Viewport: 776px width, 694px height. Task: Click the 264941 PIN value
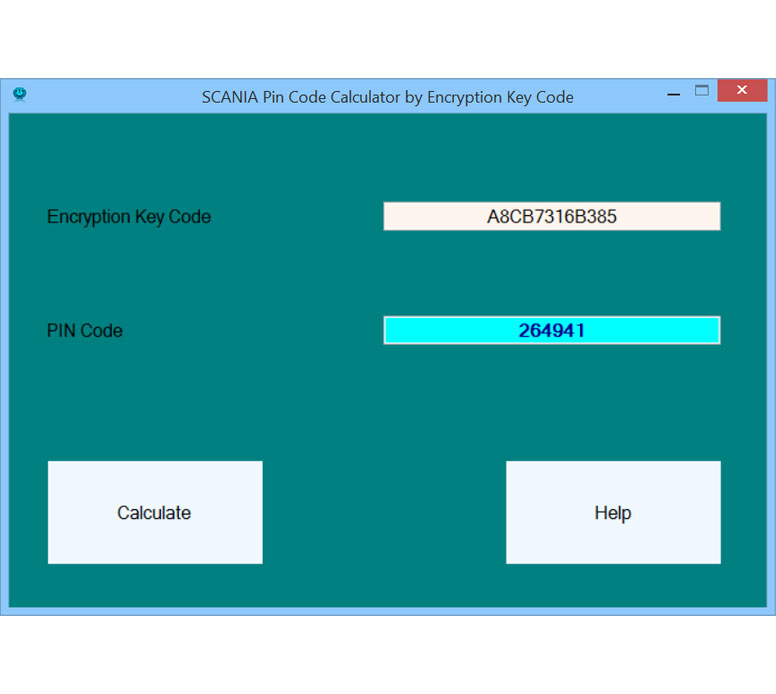coord(551,331)
